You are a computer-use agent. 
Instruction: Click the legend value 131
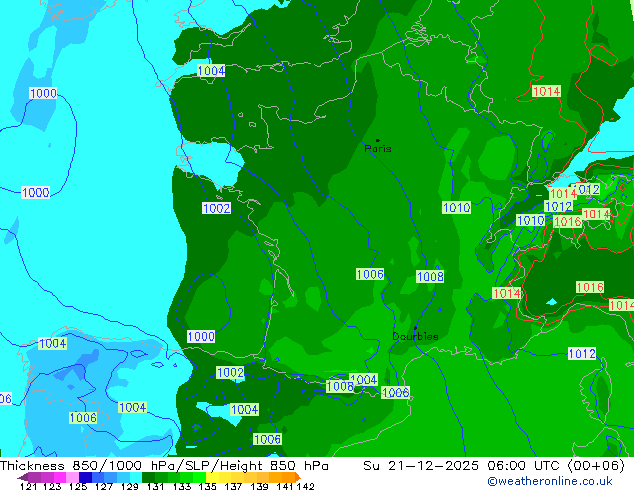[x=156, y=486]
